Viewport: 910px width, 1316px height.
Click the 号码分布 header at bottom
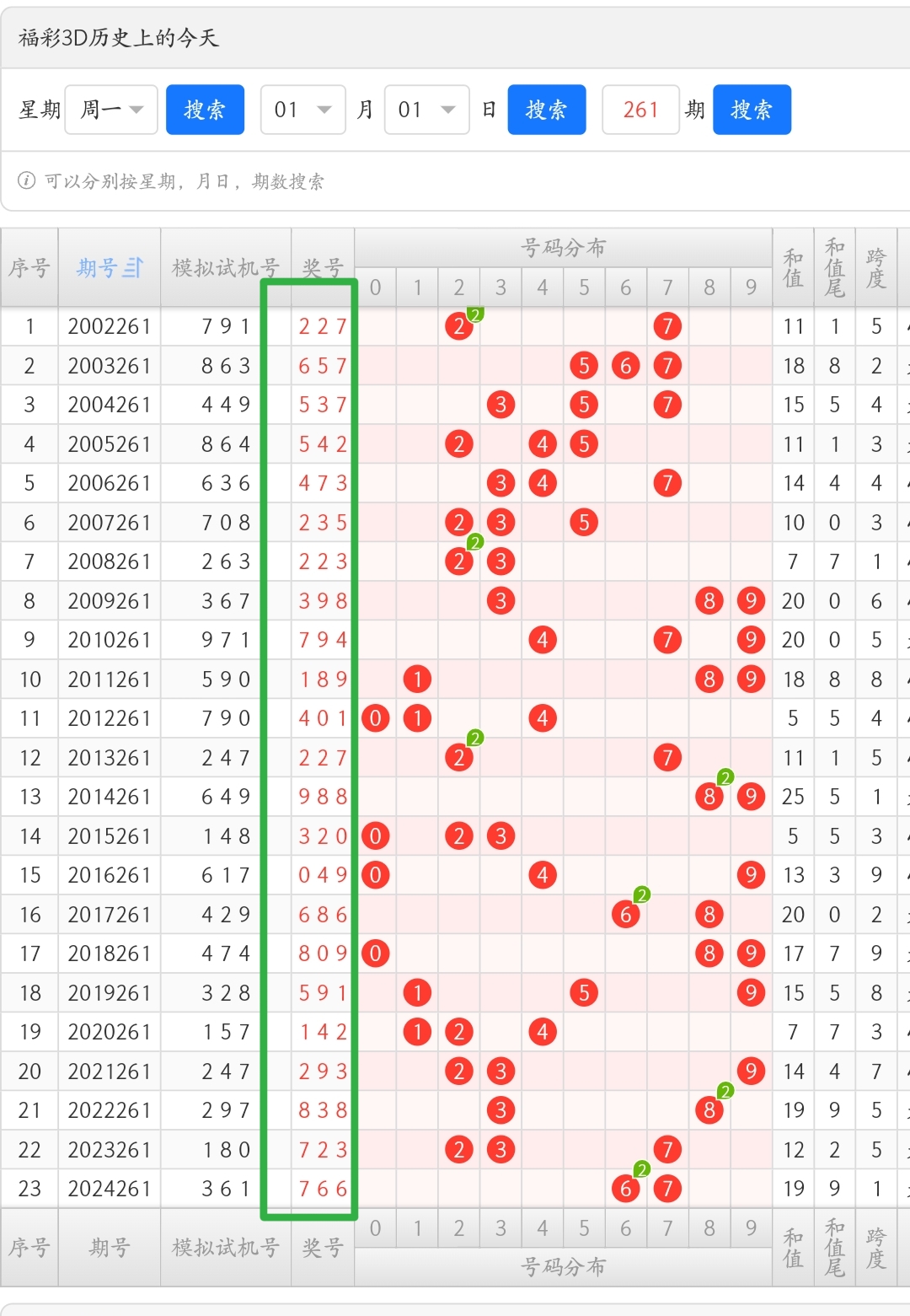[564, 1267]
